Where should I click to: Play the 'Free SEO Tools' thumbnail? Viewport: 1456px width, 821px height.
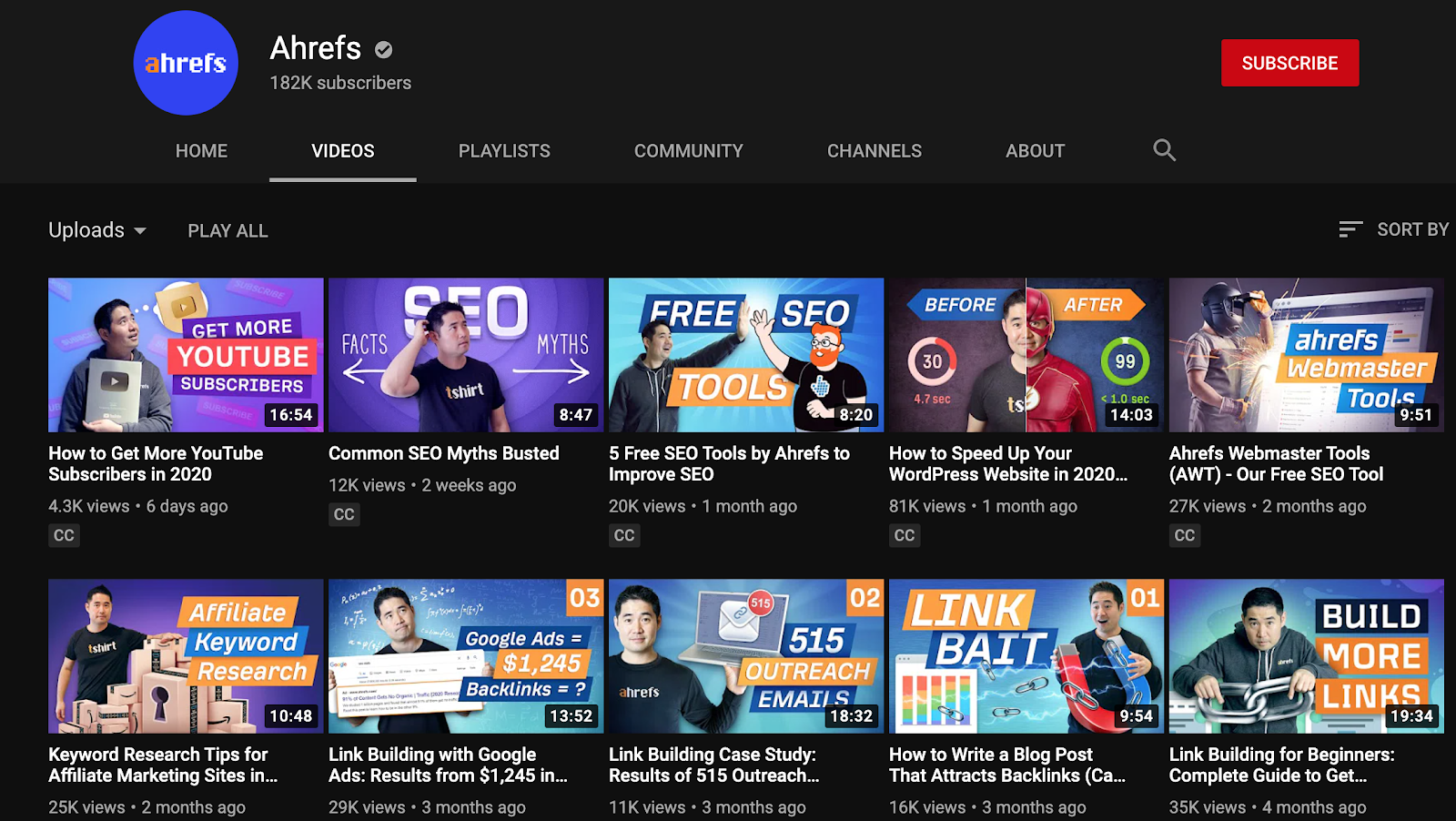pyautogui.click(x=746, y=355)
